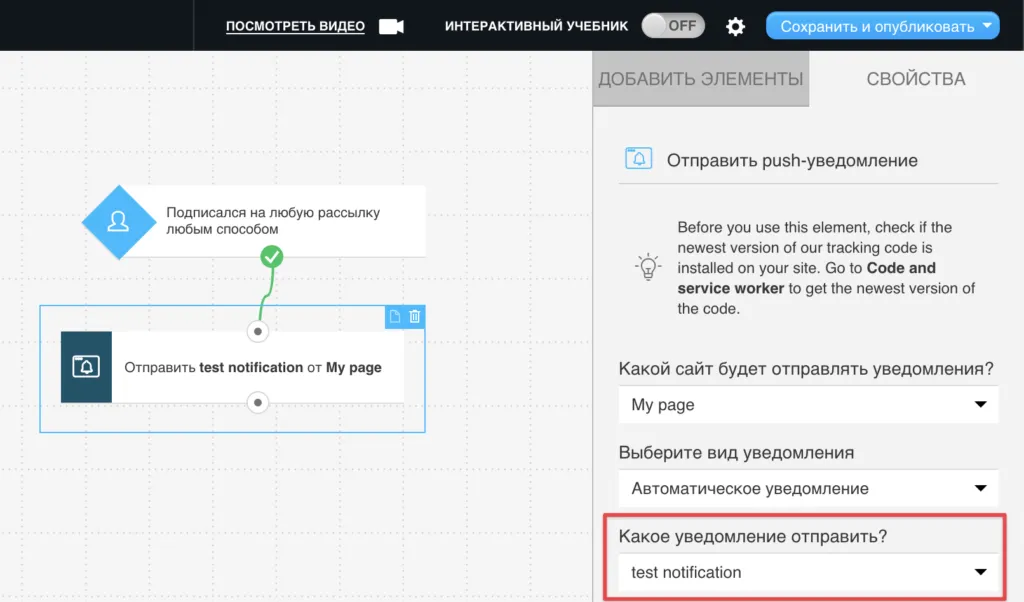Click Сохранить и опубликовать button
This screenshot has width=1024, height=602.
[882, 26]
